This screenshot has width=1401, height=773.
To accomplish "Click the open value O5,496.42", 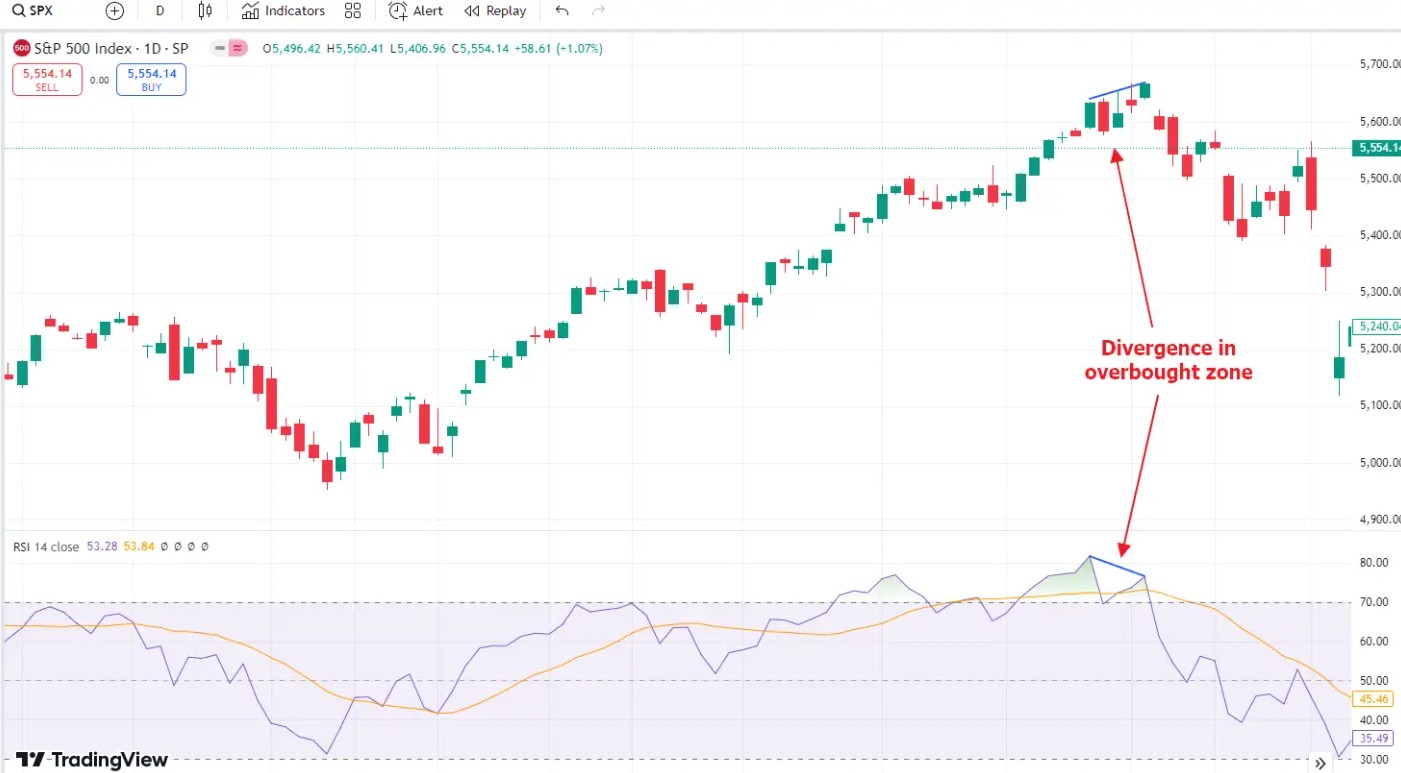I will [x=292, y=48].
